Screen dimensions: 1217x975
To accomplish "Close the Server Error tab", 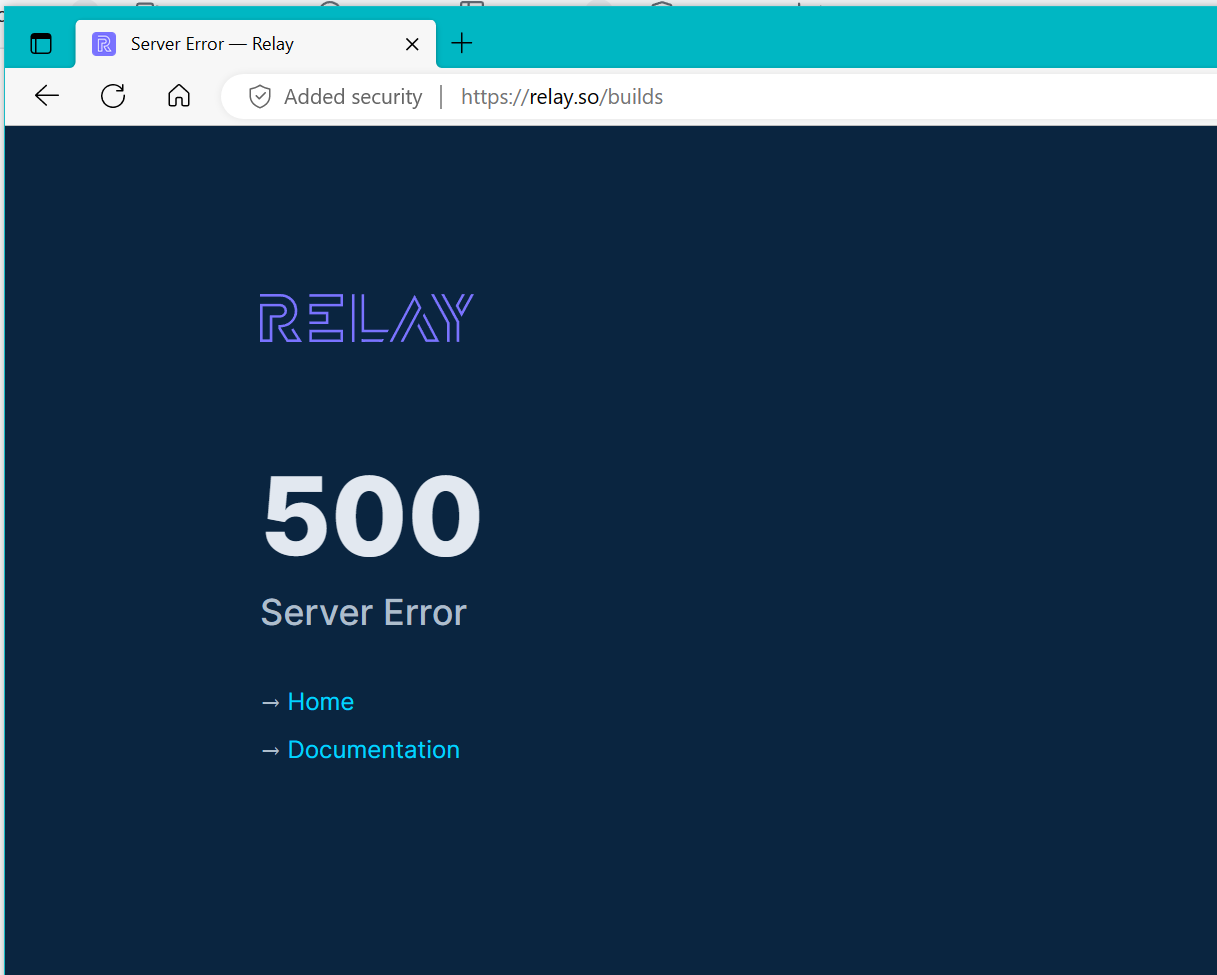I will (x=412, y=43).
